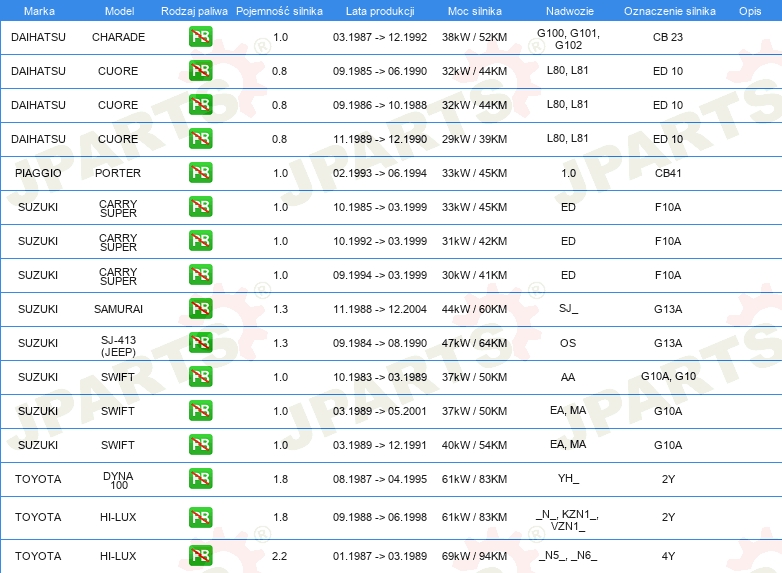Click the Pojemność silnika column header
Screen dimensions: 782x573
click(x=279, y=11)
